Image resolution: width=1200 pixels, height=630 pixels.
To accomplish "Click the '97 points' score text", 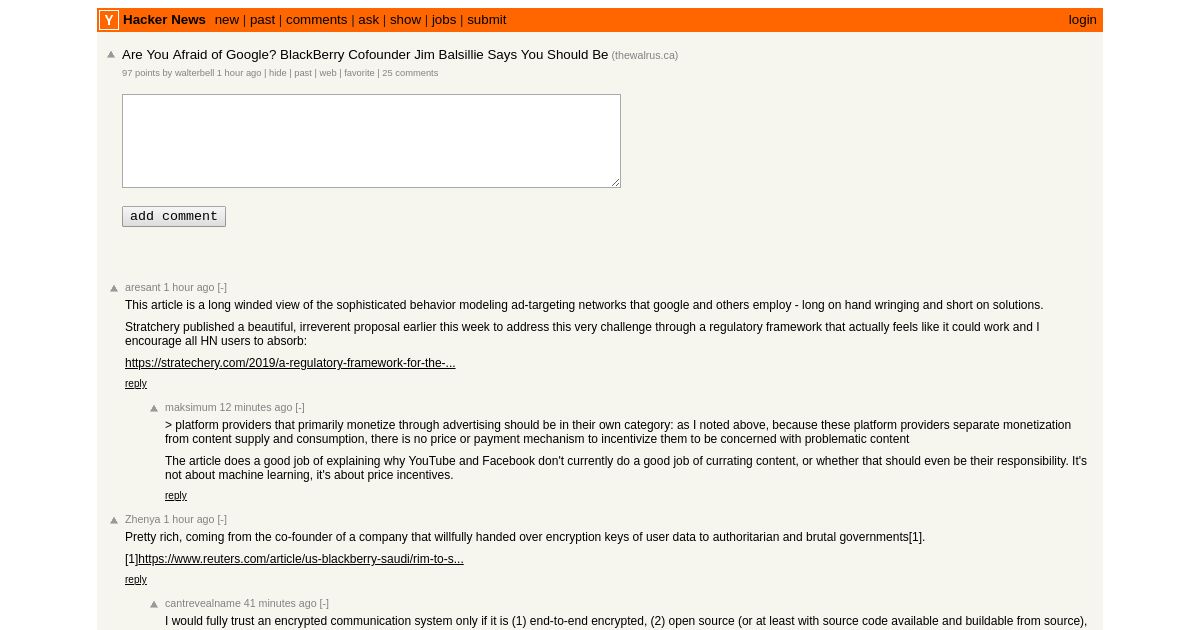I will [141, 73].
